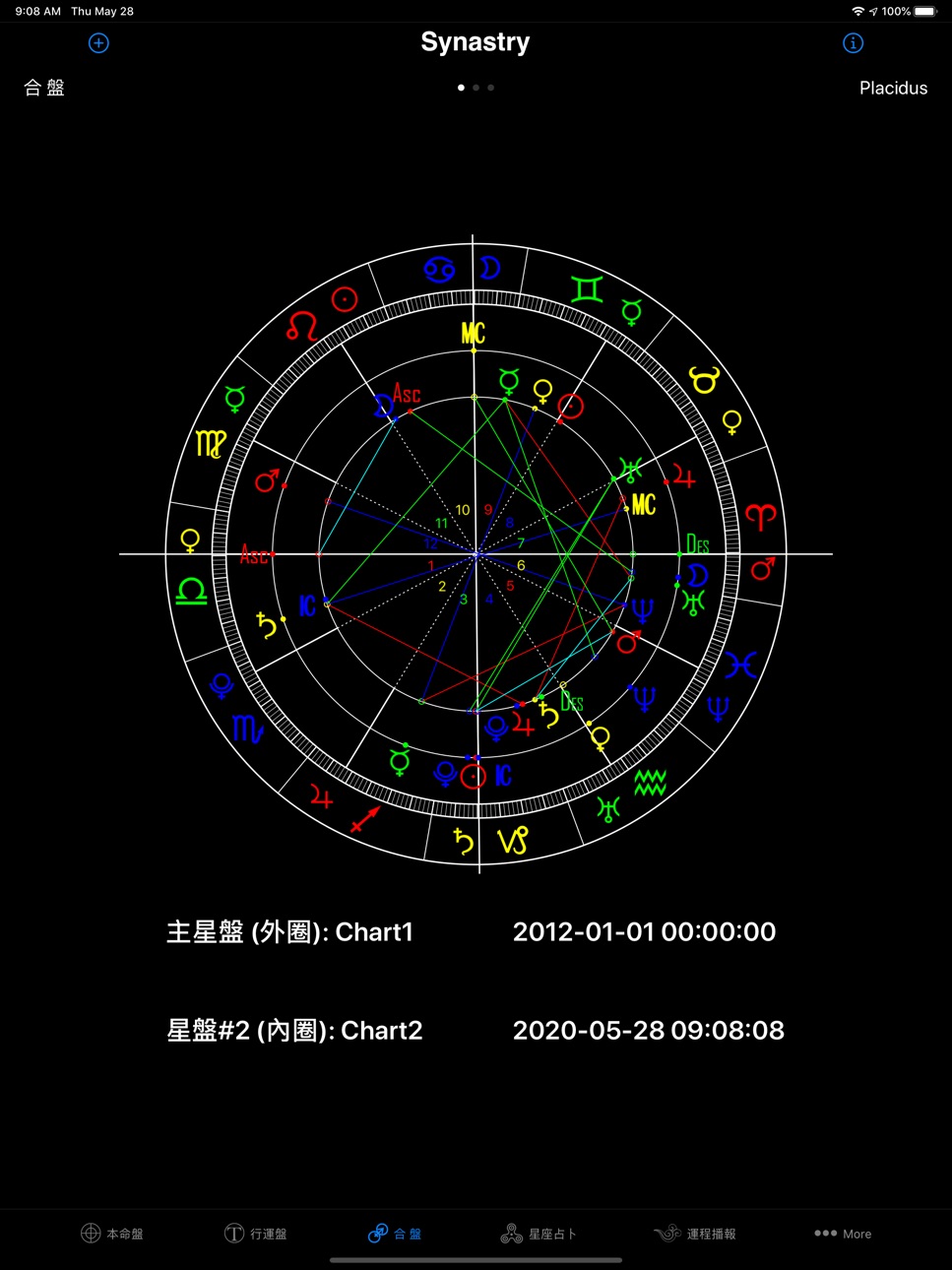Tap the blue Cancer sign on the outer ring
952x1270 pixels.
click(439, 270)
